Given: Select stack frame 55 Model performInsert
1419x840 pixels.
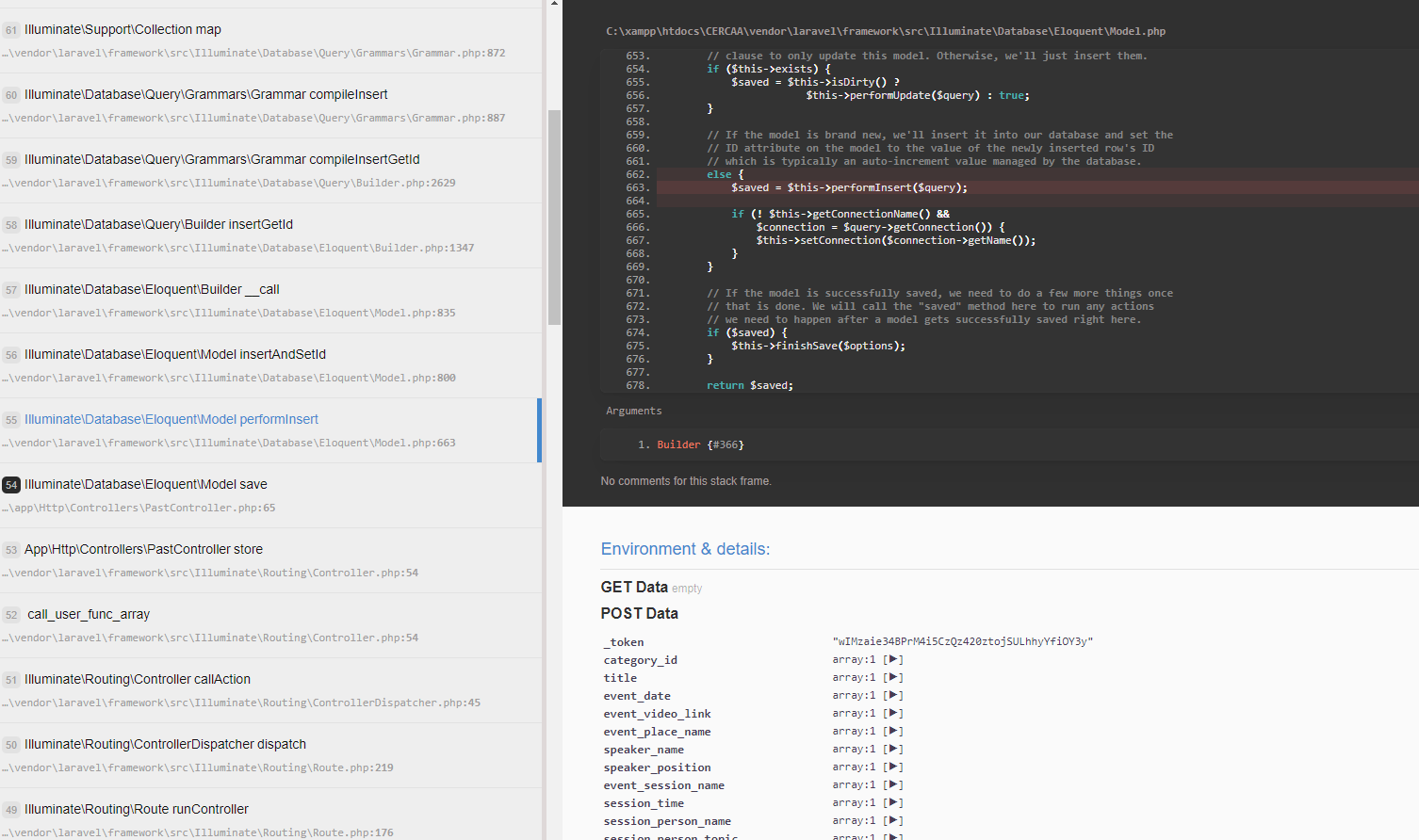Looking at the screenshot, I should [x=270, y=430].
